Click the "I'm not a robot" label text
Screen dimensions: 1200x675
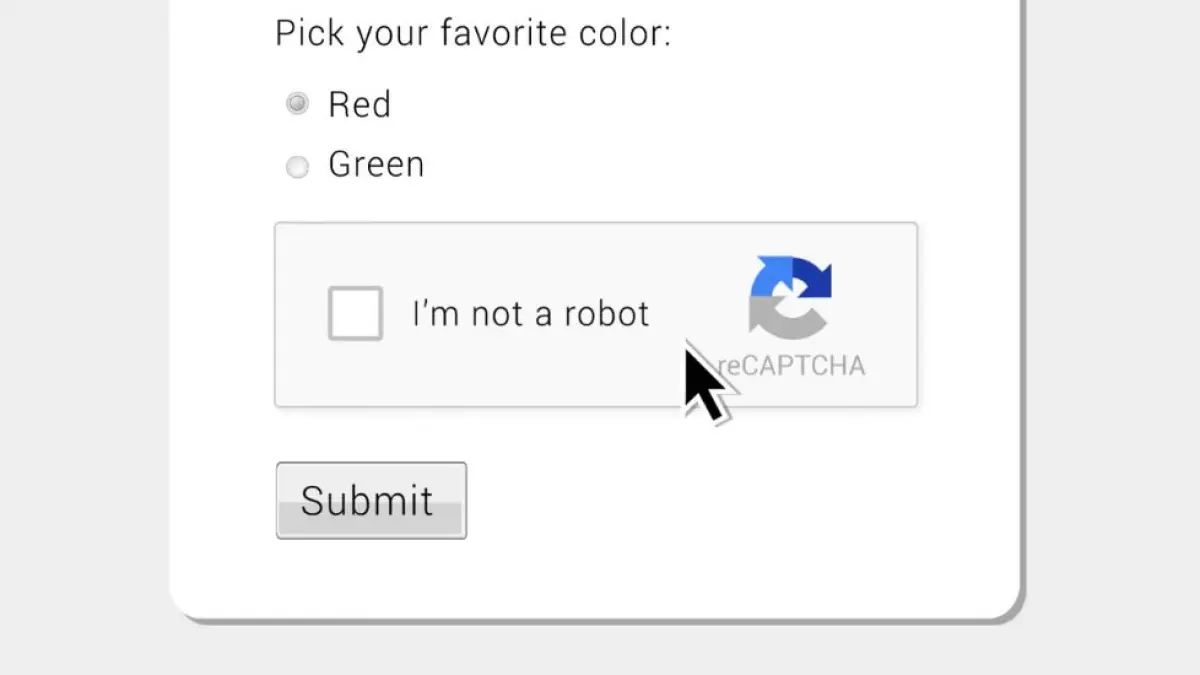530,314
